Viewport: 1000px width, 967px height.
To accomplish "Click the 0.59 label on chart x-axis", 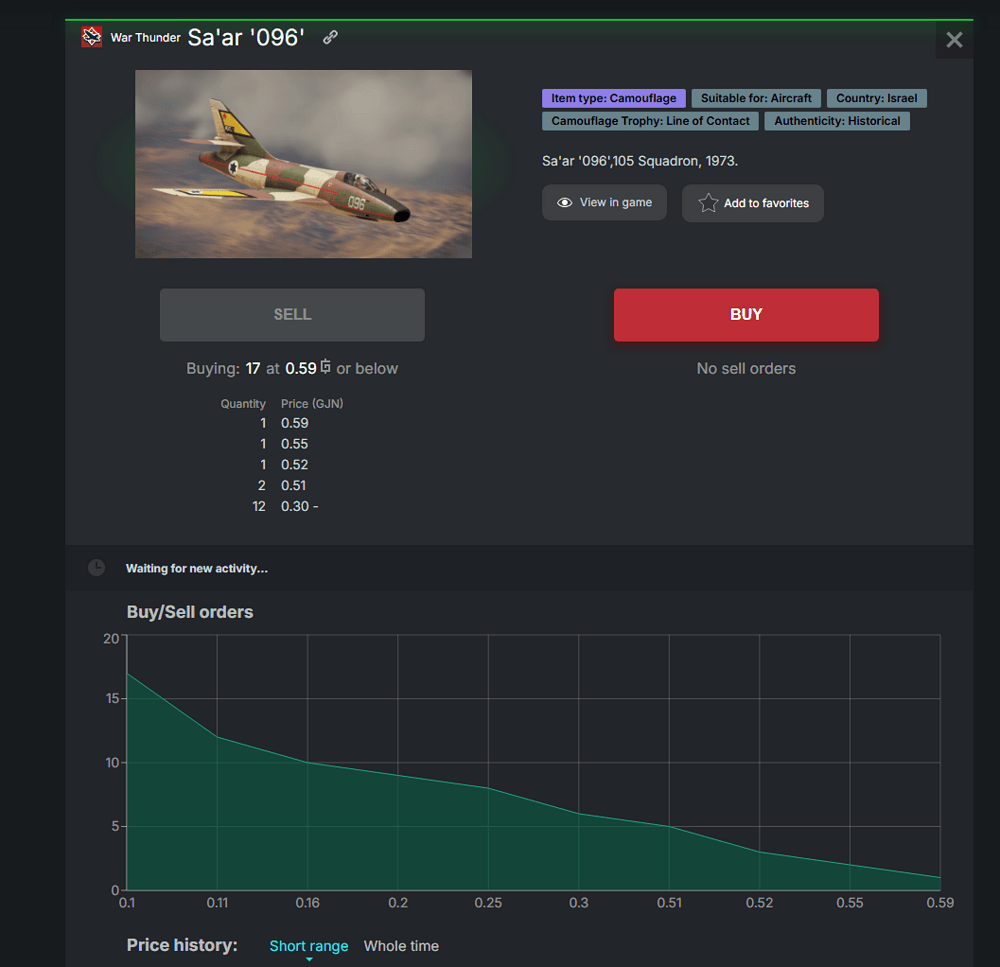I will click(940, 903).
